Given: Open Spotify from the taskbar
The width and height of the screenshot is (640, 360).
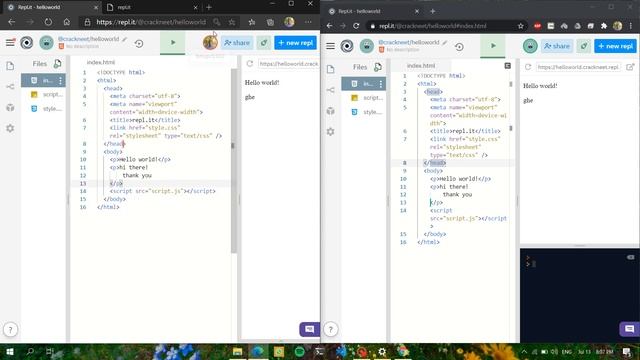Looking at the screenshot, I should click(299, 351).
